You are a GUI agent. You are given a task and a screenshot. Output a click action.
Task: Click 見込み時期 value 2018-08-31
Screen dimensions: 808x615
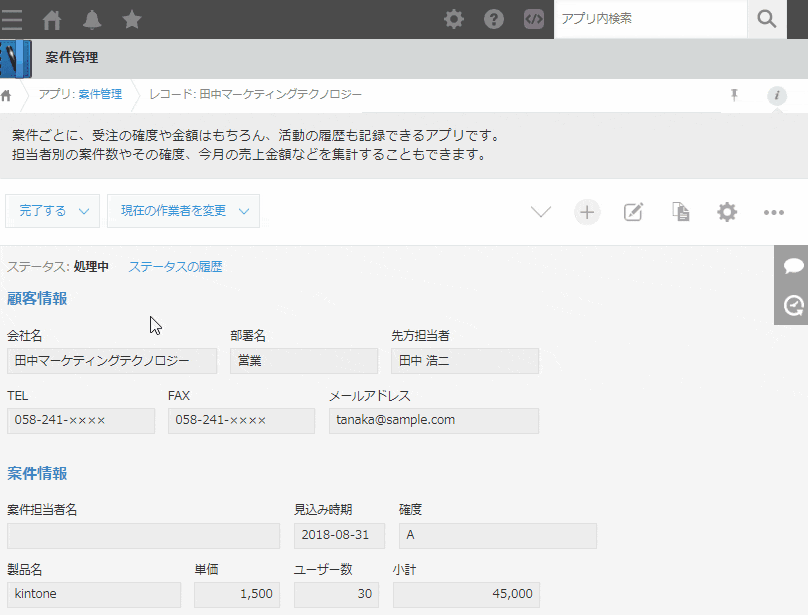(340, 536)
